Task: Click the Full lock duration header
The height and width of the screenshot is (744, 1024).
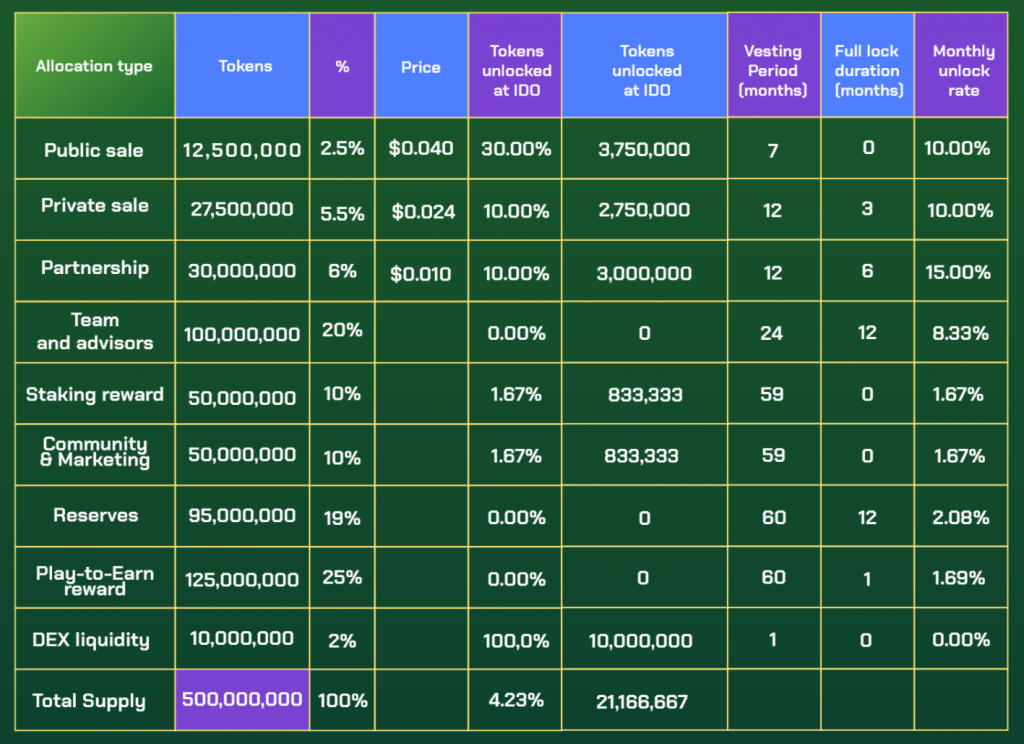Action: [867, 71]
